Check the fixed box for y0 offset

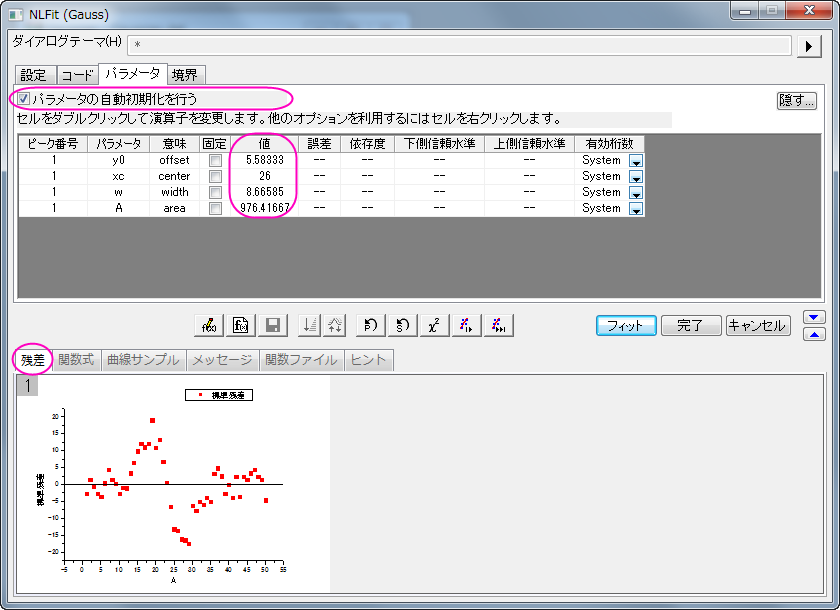(215, 160)
